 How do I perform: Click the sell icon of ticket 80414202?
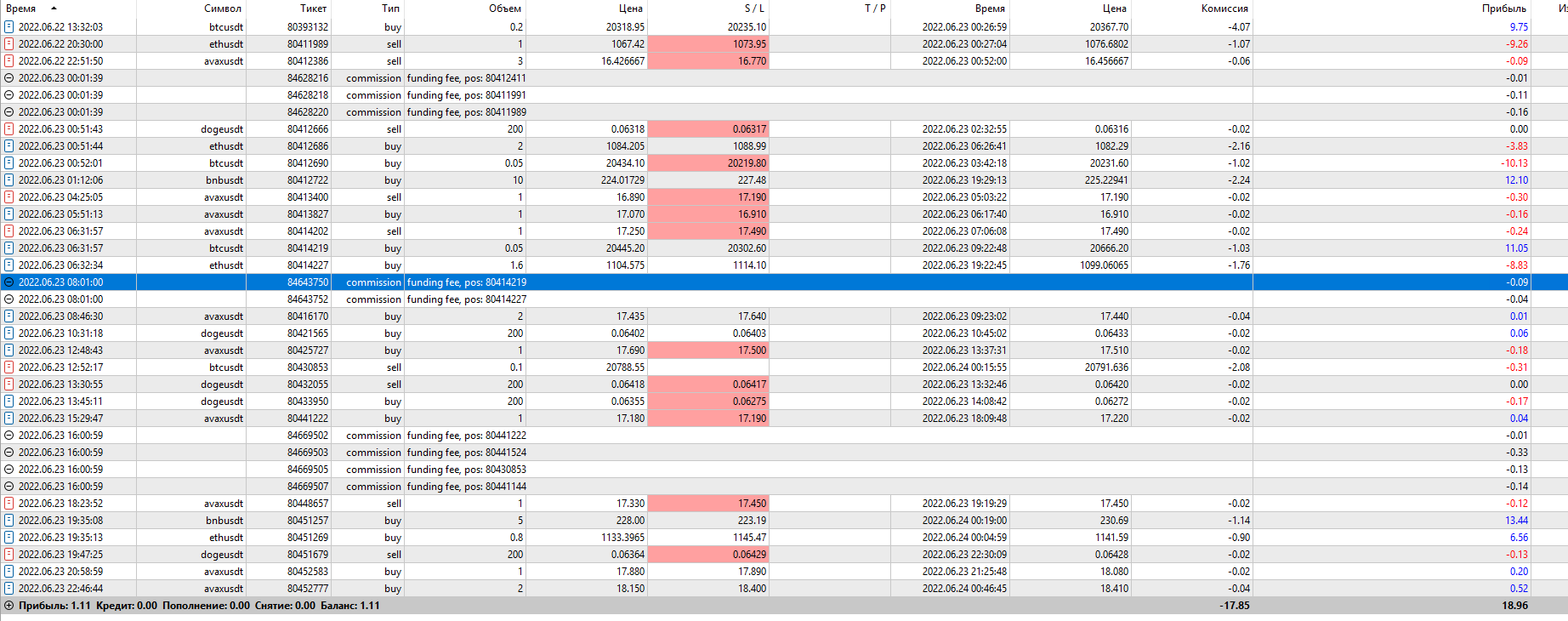(x=9, y=231)
